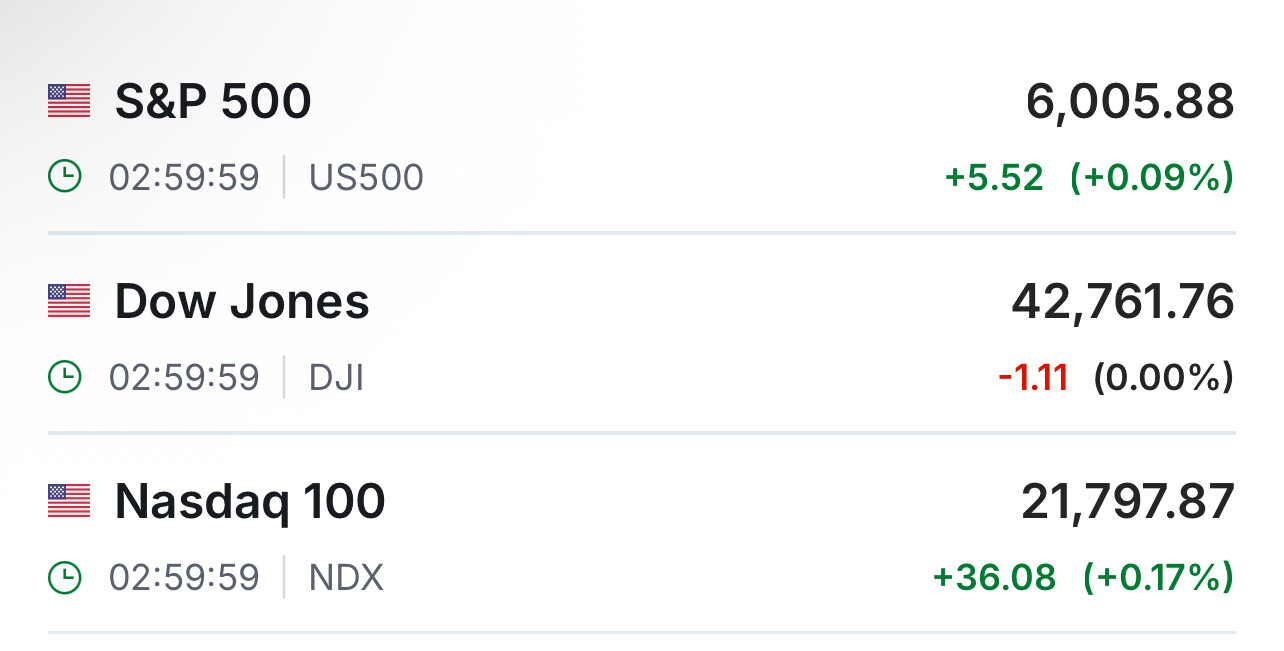Click the Nasdaq 100 change +36.08
The width and height of the screenshot is (1284, 651).
[994, 578]
